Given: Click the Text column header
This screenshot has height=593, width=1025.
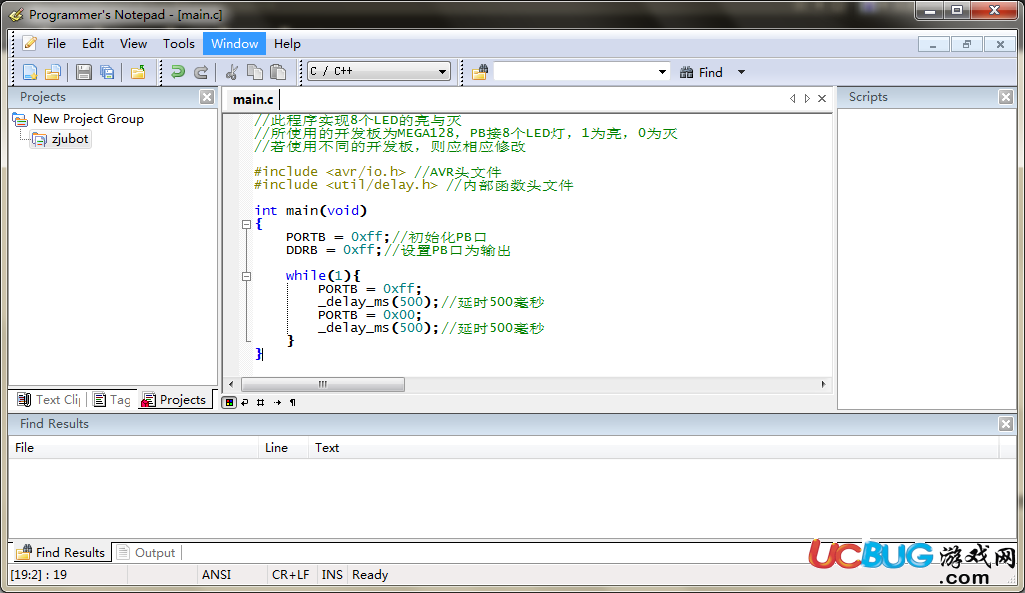Looking at the screenshot, I should coord(653,448).
